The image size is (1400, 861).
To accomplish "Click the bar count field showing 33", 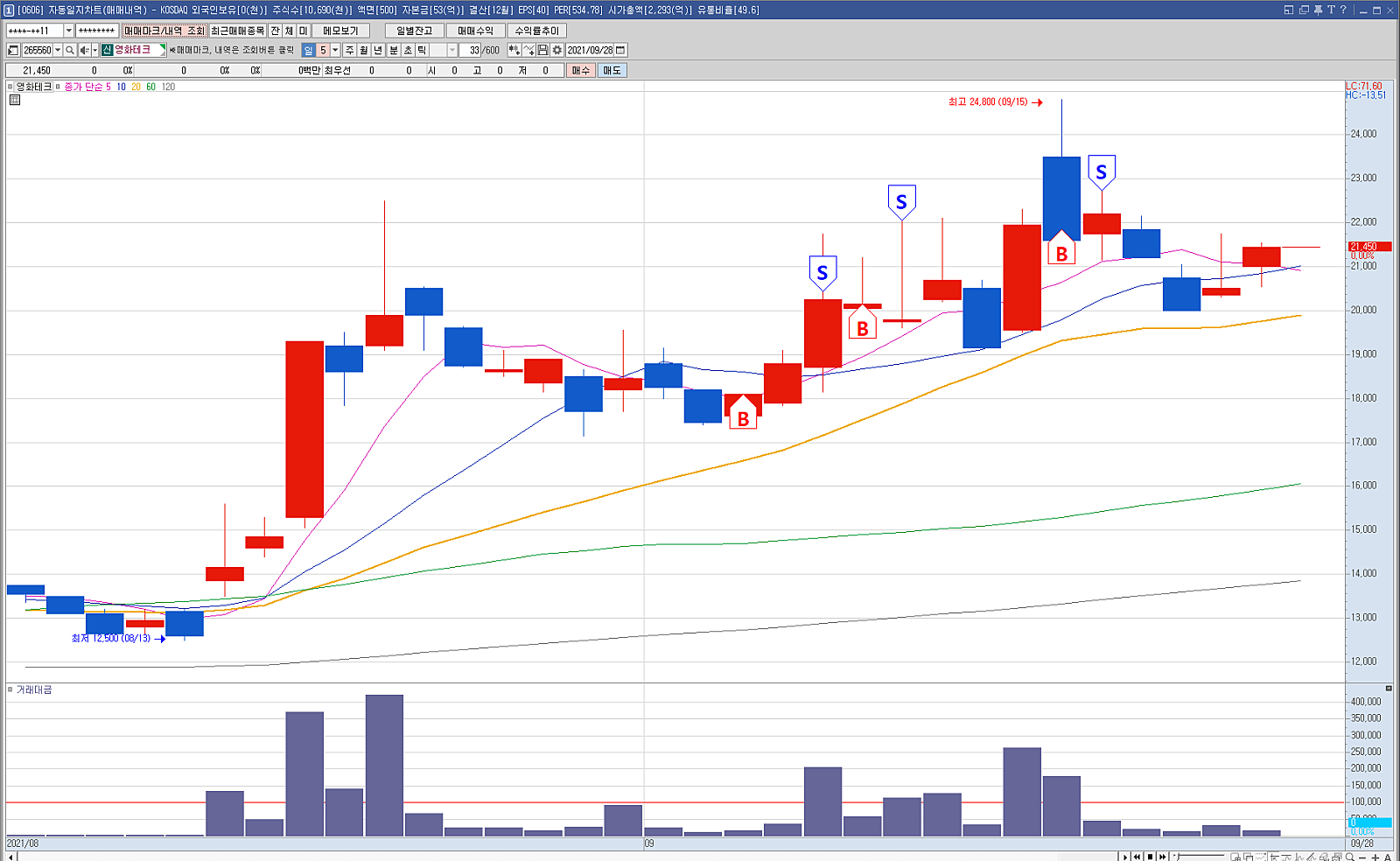I will (470, 51).
